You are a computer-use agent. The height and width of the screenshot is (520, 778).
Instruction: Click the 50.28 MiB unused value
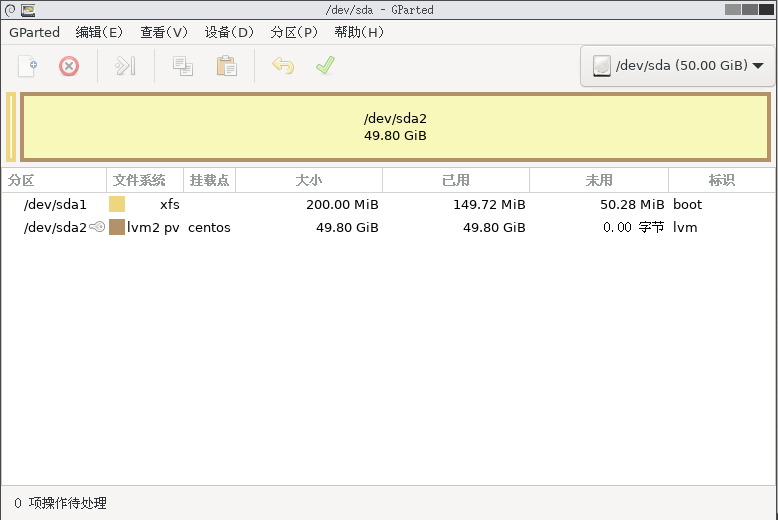632,204
